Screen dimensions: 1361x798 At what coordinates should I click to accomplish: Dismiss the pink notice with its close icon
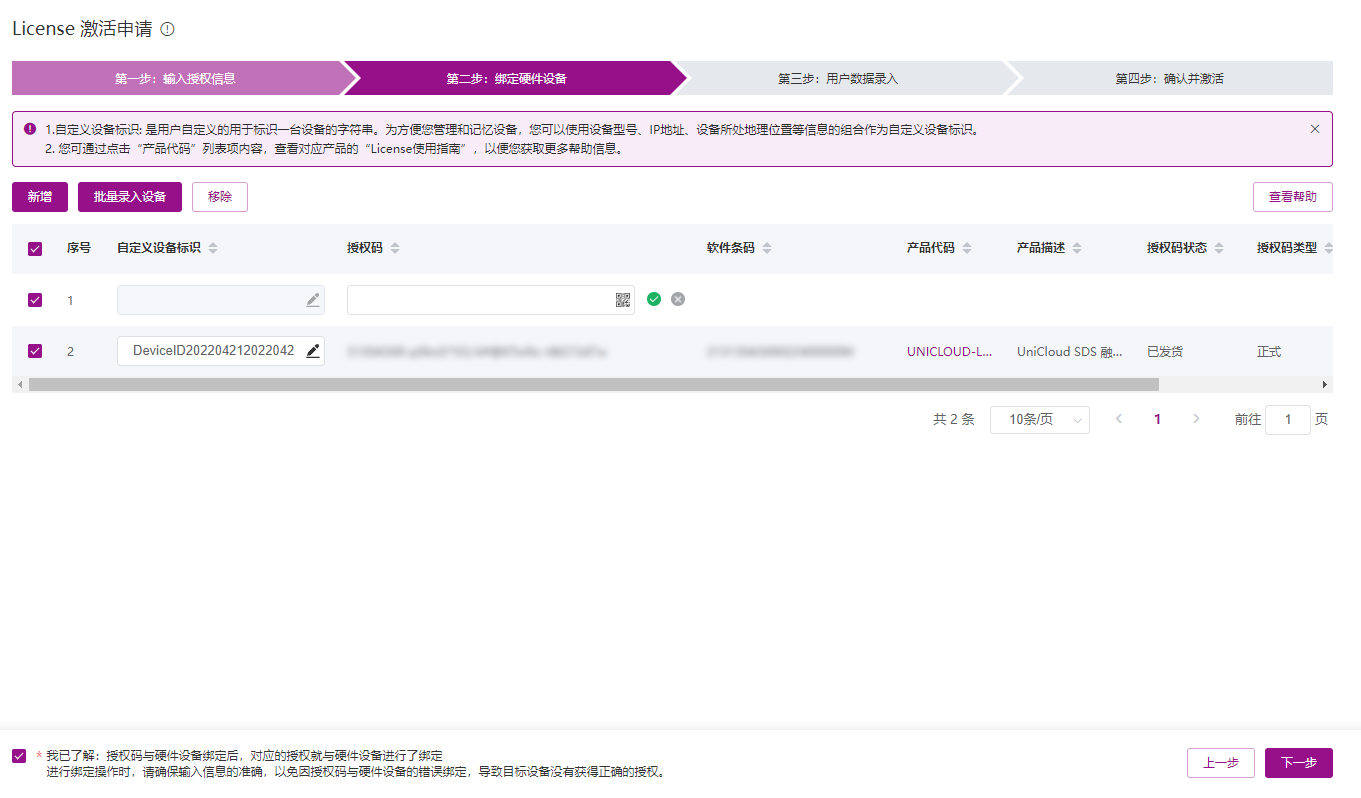tap(1315, 129)
